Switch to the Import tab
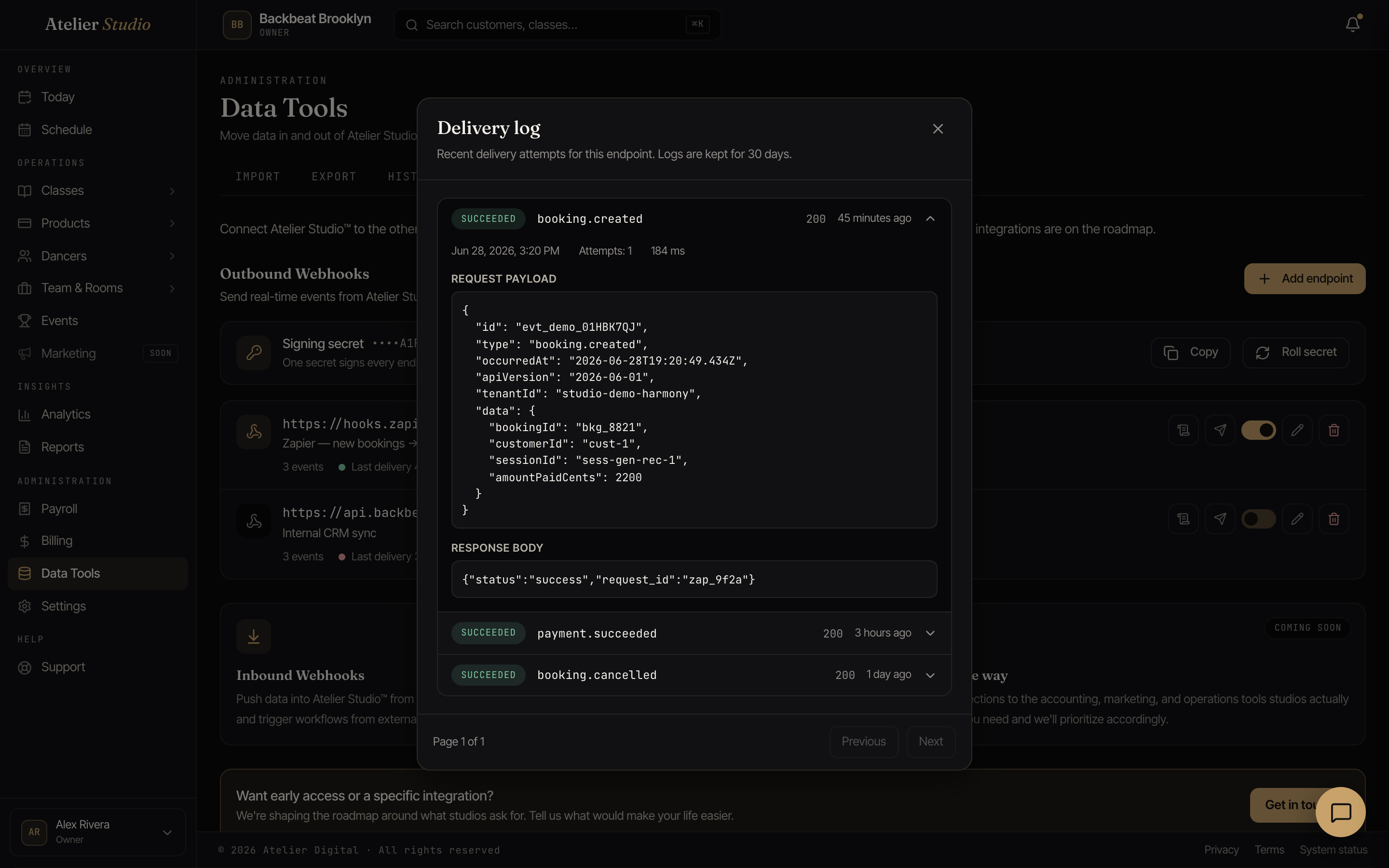Screen dimensions: 1389x868 coord(258,177)
